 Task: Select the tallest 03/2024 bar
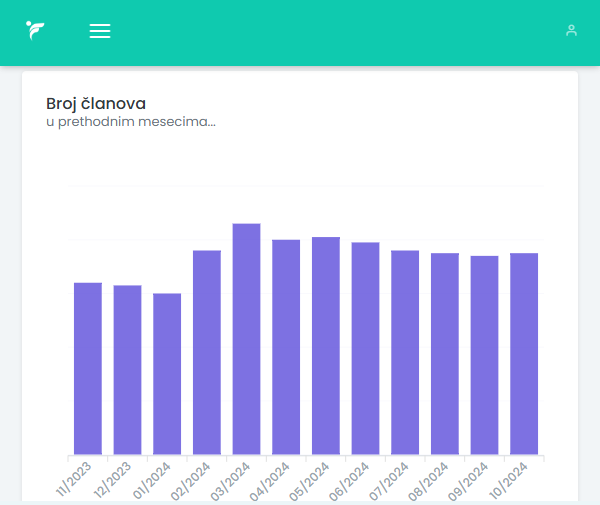[x=246, y=339]
